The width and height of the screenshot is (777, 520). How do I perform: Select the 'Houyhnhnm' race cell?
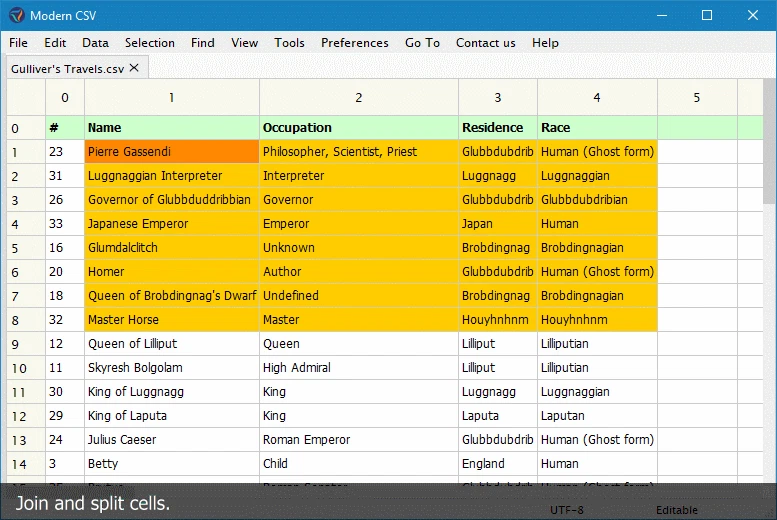point(597,320)
